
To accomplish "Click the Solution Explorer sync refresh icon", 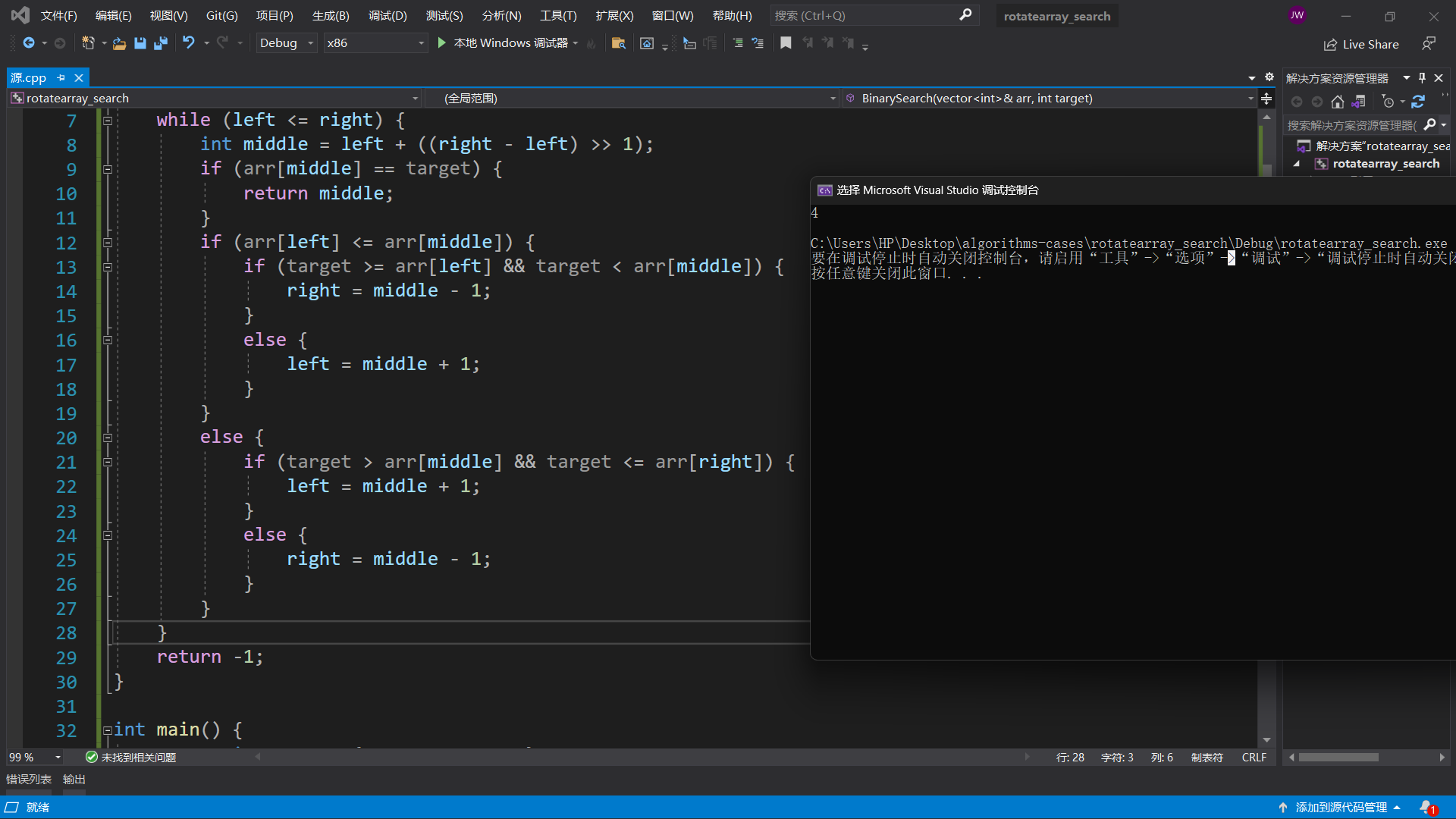I will (x=1418, y=102).
